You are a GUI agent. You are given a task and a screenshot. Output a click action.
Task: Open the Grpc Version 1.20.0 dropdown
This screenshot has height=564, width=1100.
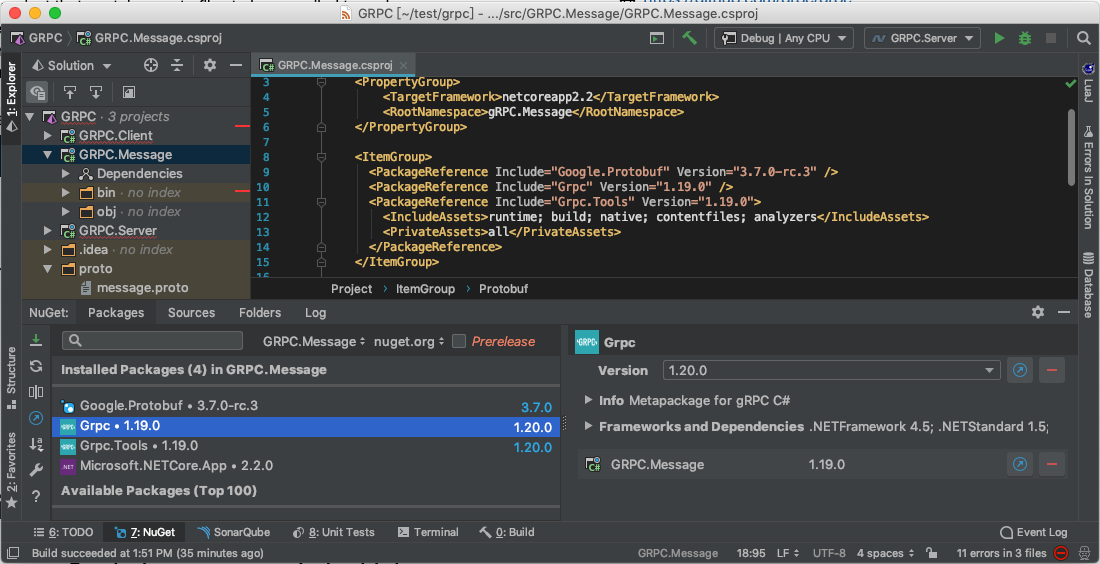(x=831, y=370)
